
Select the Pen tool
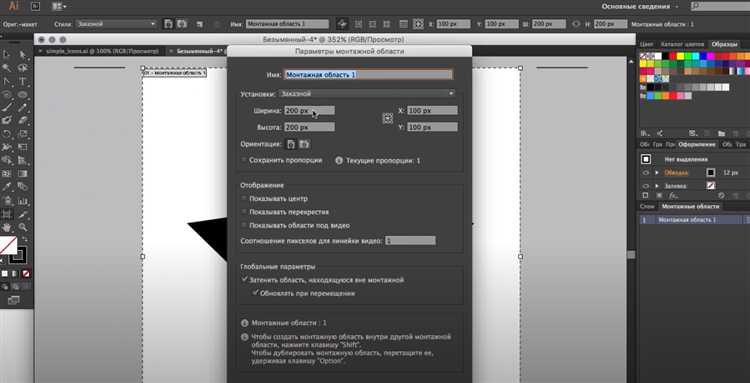pos(7,81)
